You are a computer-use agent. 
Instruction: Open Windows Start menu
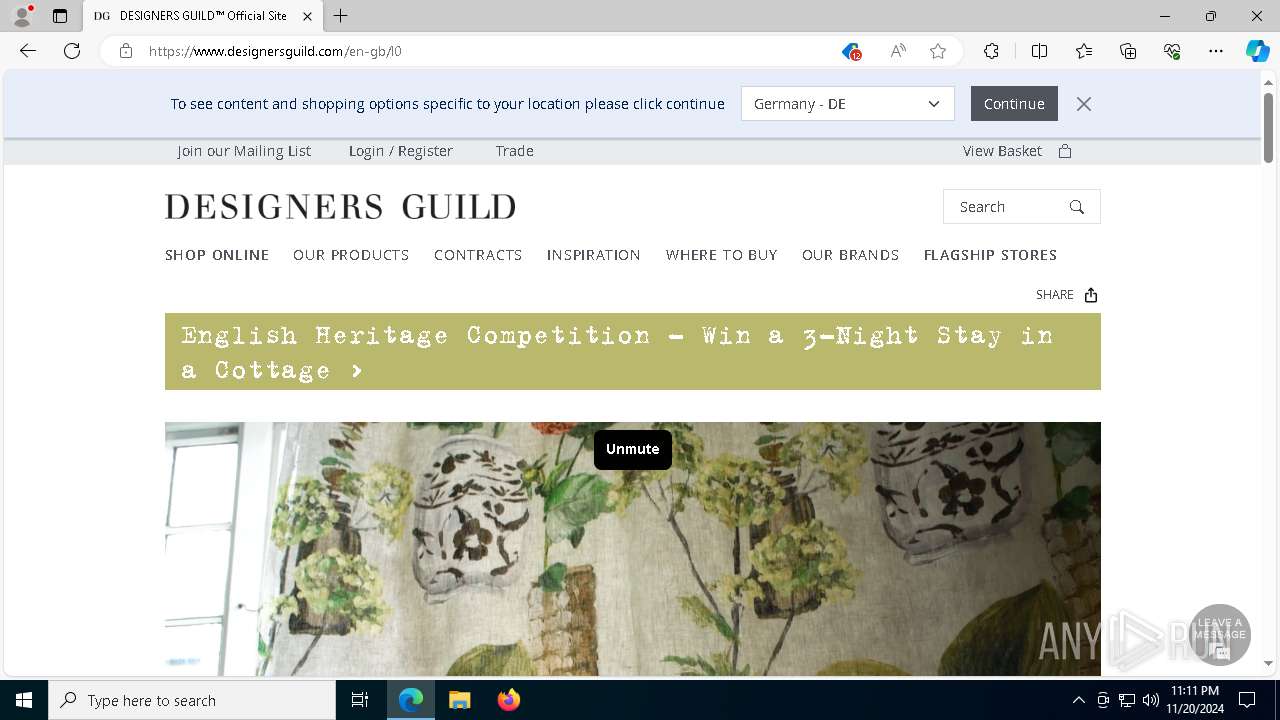[24, 700]
